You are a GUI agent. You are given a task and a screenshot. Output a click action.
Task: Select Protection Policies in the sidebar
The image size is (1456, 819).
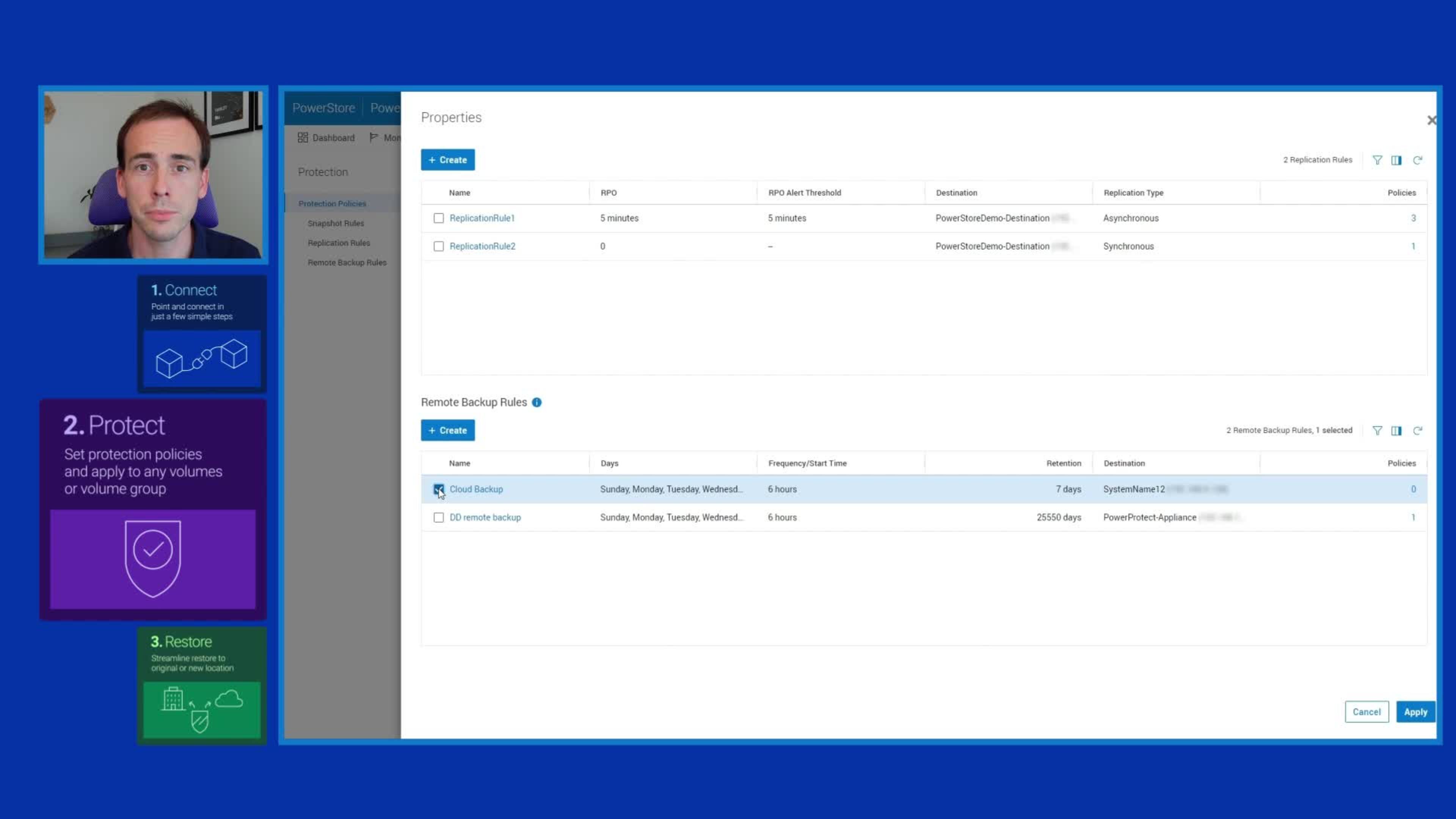(x=333, y=204)
